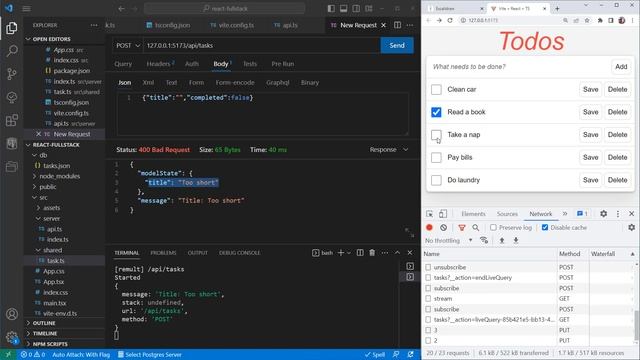Check the Pay bills checkbox

click(x=436, y=157)
